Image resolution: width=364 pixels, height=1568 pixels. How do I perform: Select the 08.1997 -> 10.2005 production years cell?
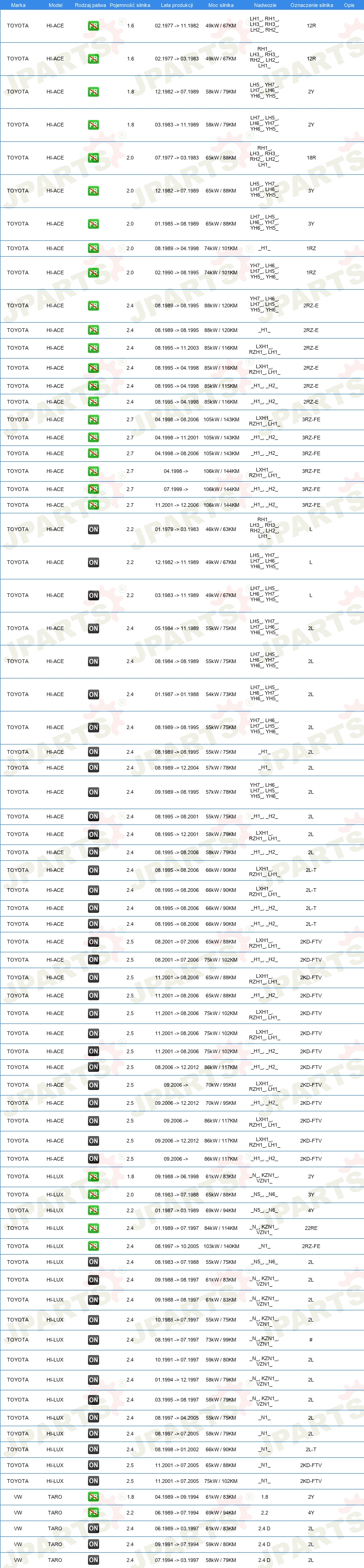177,1246
